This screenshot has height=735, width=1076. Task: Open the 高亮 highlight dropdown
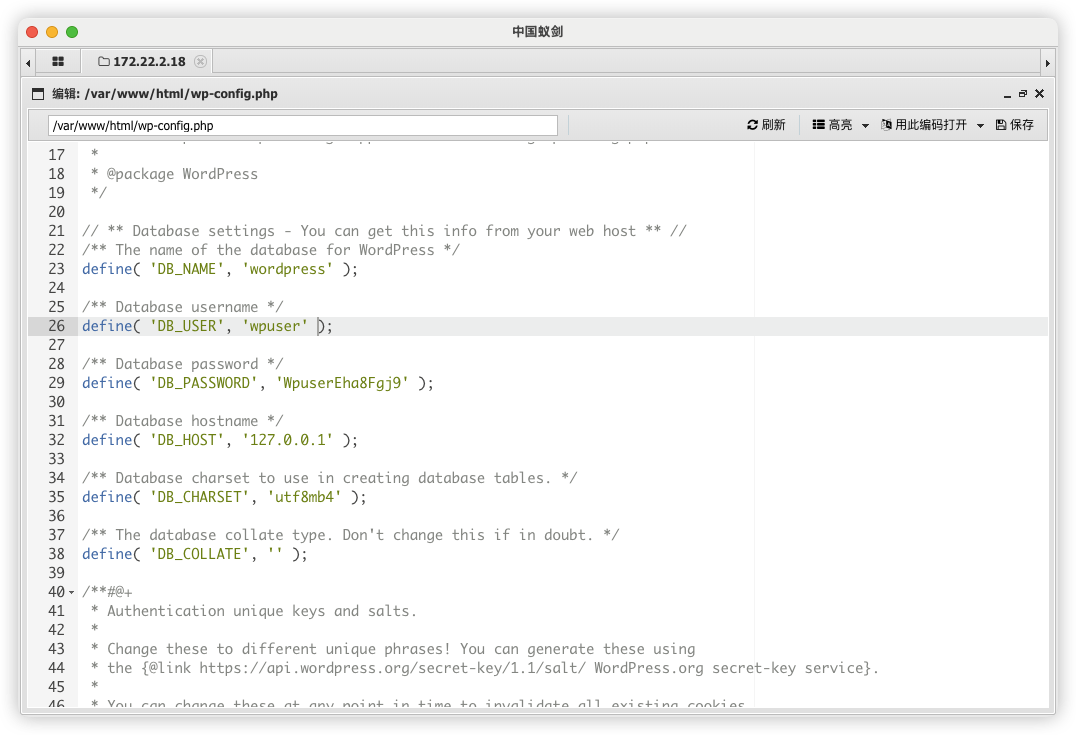click(841, 125)
